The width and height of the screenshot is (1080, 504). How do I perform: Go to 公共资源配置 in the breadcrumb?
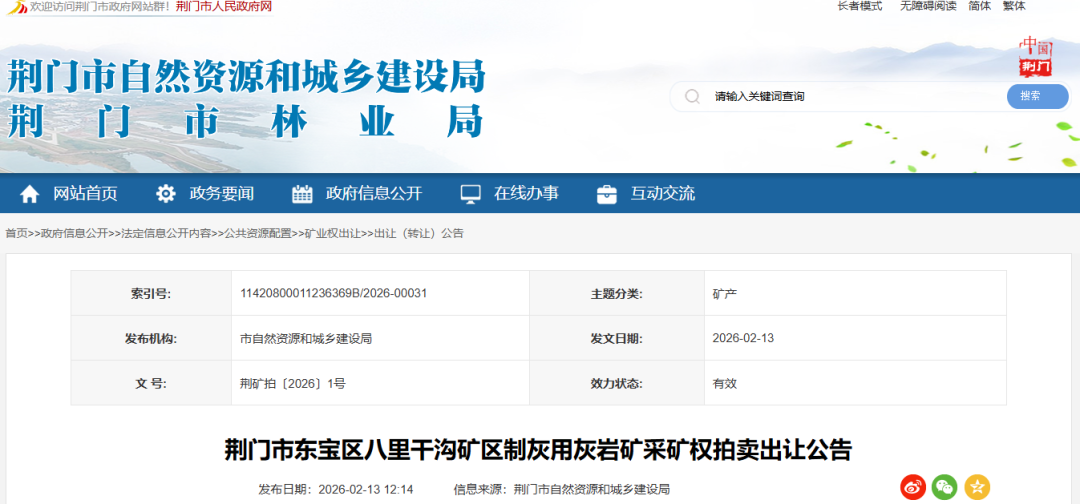click(258, 233)
